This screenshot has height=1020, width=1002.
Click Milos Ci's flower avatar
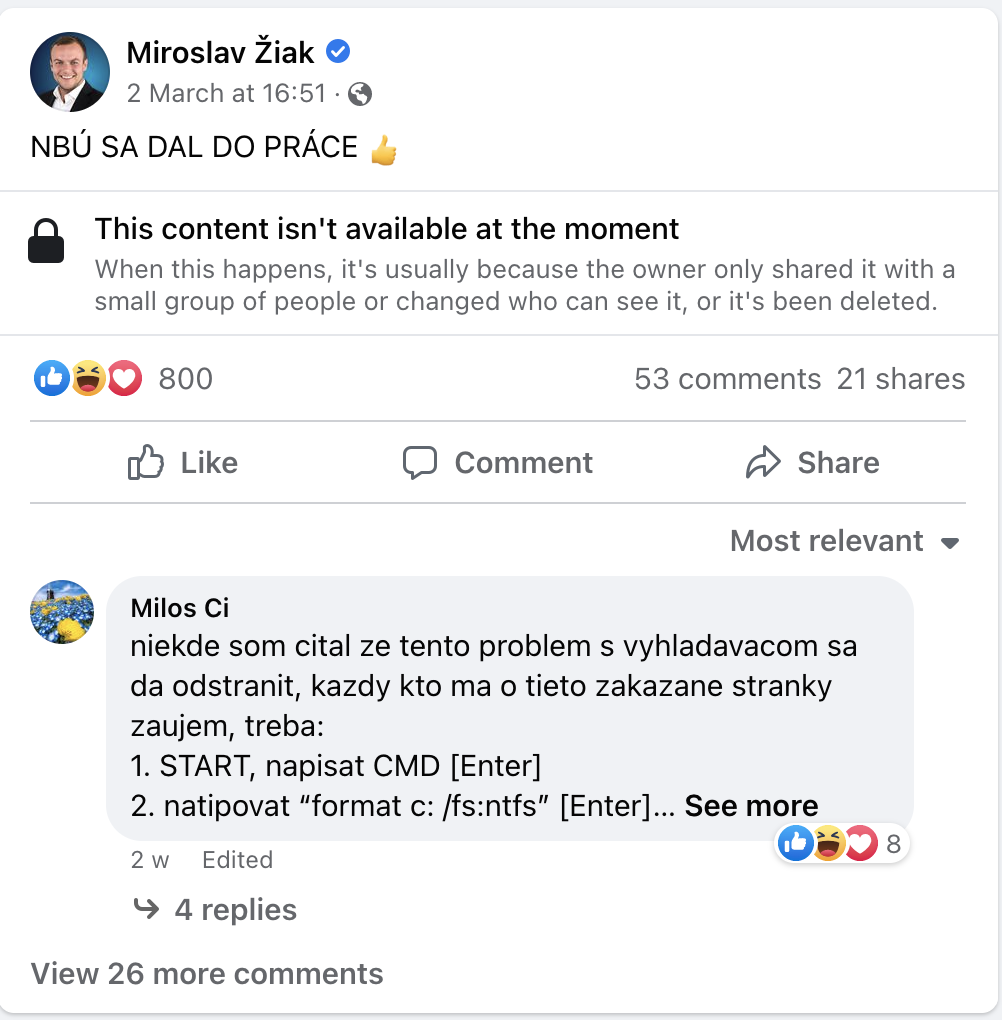click(62, 611)
